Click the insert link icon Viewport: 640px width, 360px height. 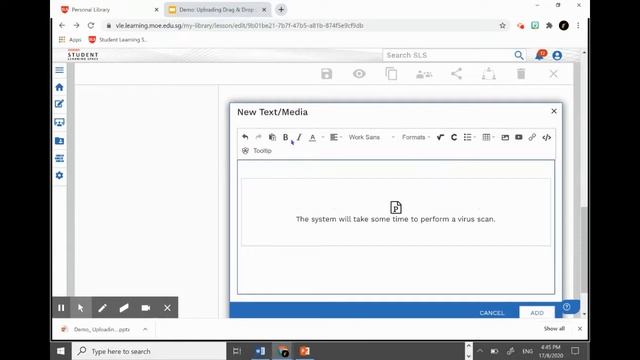pos(532,137)
